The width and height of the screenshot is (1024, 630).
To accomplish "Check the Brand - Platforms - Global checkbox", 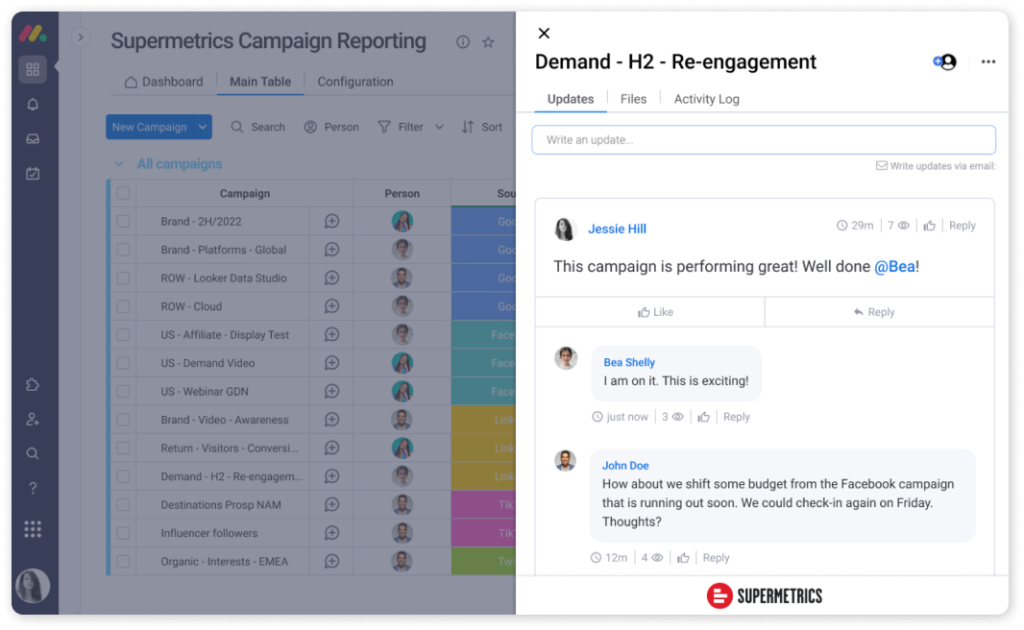I will pyautogui.click(x=123, y=249).
